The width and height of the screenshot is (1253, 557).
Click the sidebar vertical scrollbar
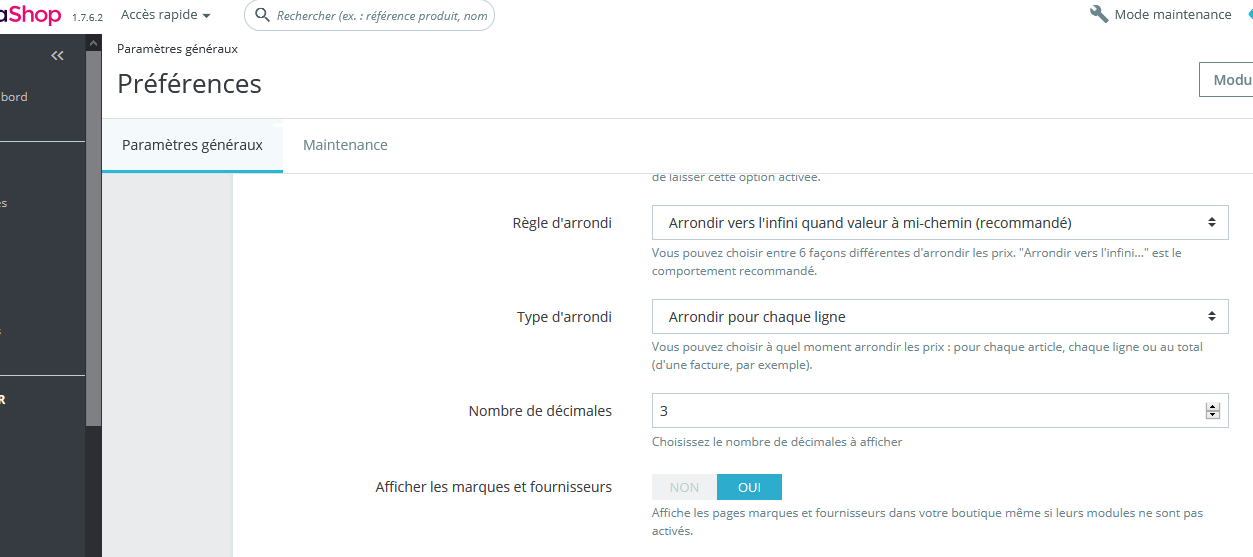tap(93, 240)
